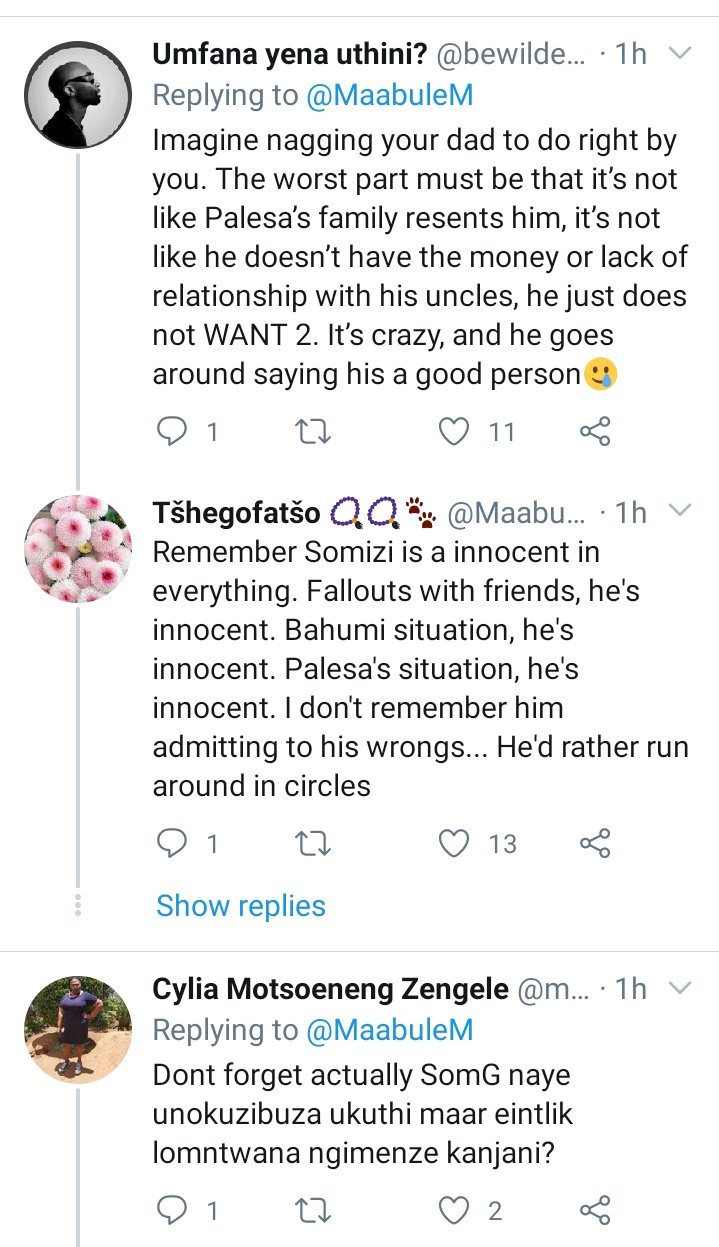Share Umfana yena uthini's tweet
719x1247 pixels.
coord(595,431)
